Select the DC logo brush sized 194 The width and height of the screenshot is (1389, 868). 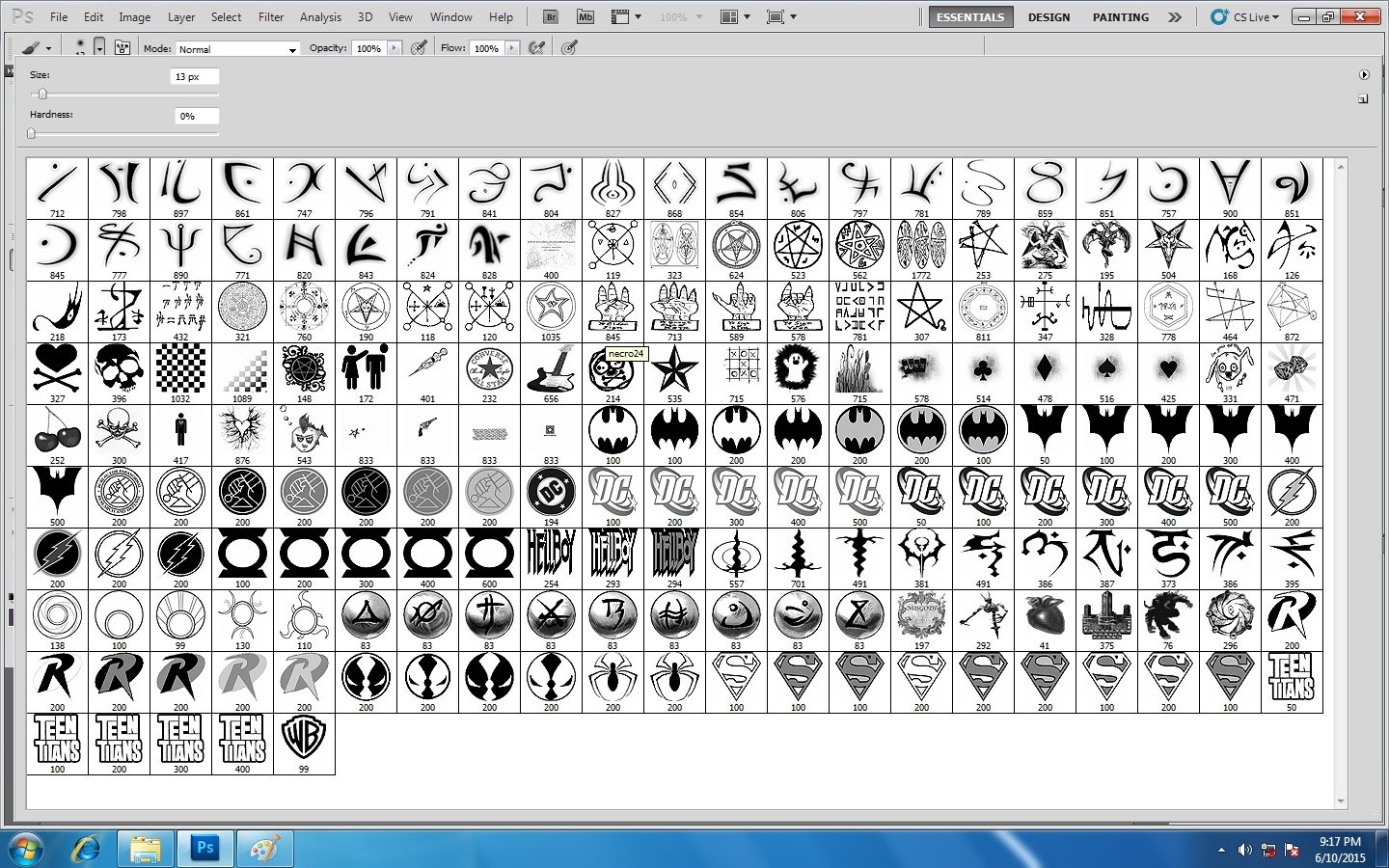point(551,497)
